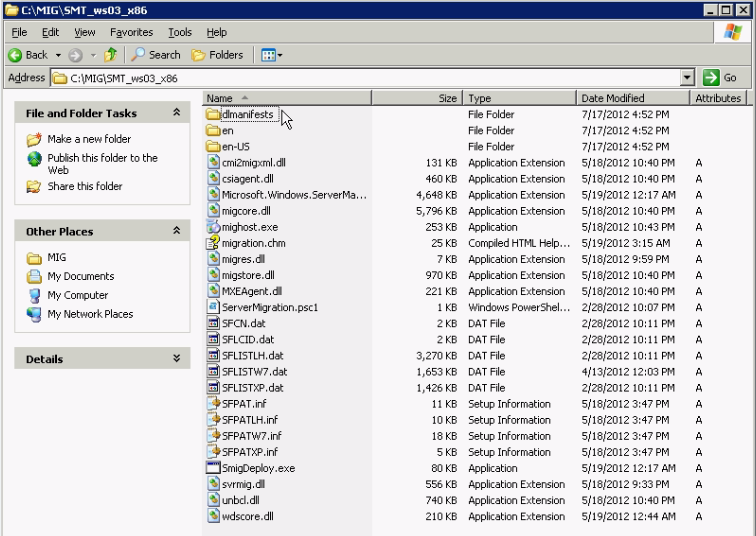The height and width of the screenshot is (536, 756).
Task: Select csiagent.dll file icon
Action: pos(213,178)
